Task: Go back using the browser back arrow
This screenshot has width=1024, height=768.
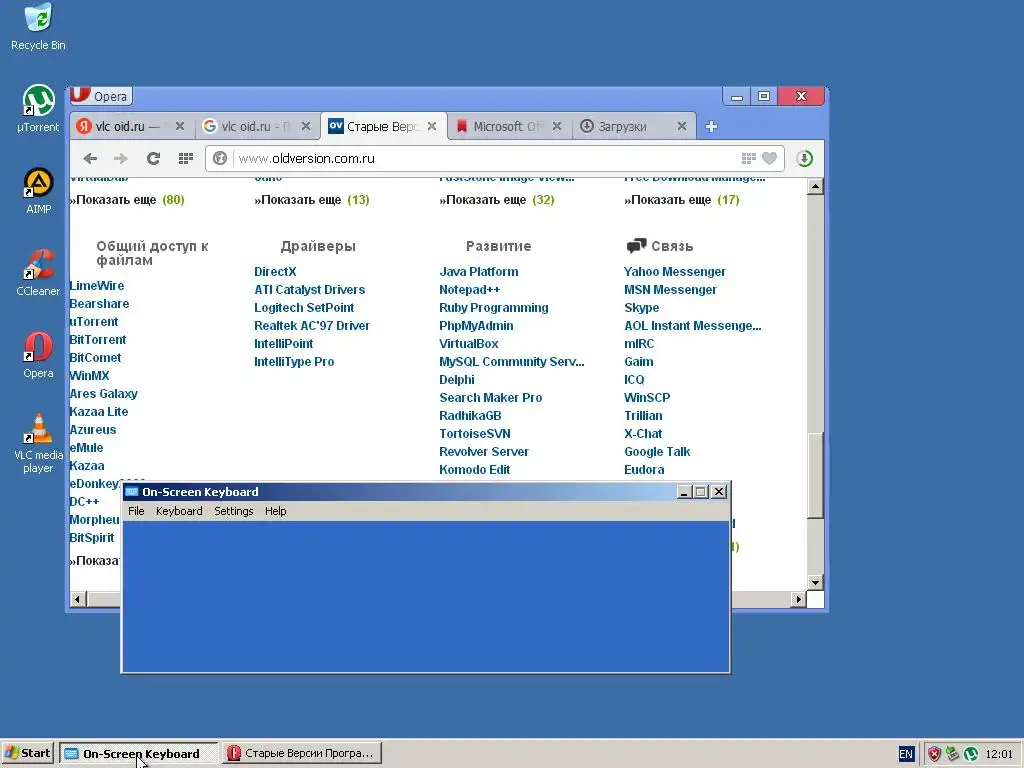Action: click(x=90, y=159)
